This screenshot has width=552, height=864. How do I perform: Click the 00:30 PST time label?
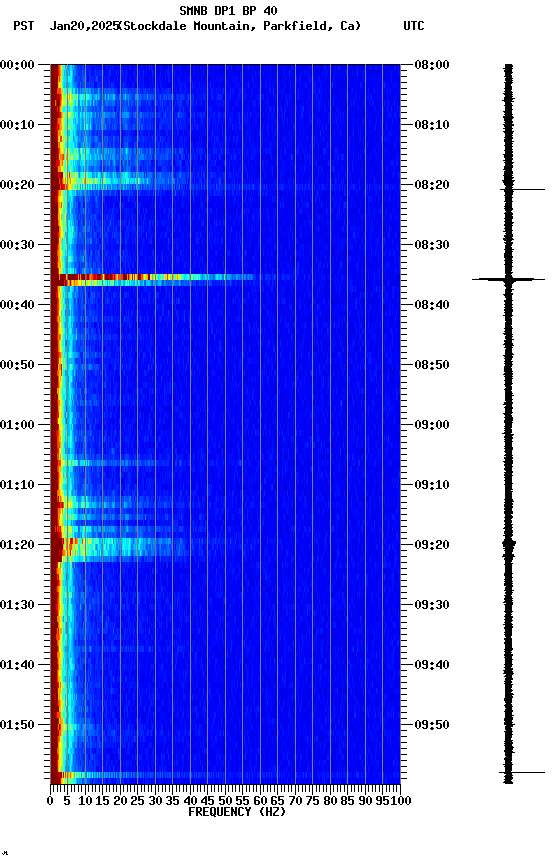click(x=17, y=245)
